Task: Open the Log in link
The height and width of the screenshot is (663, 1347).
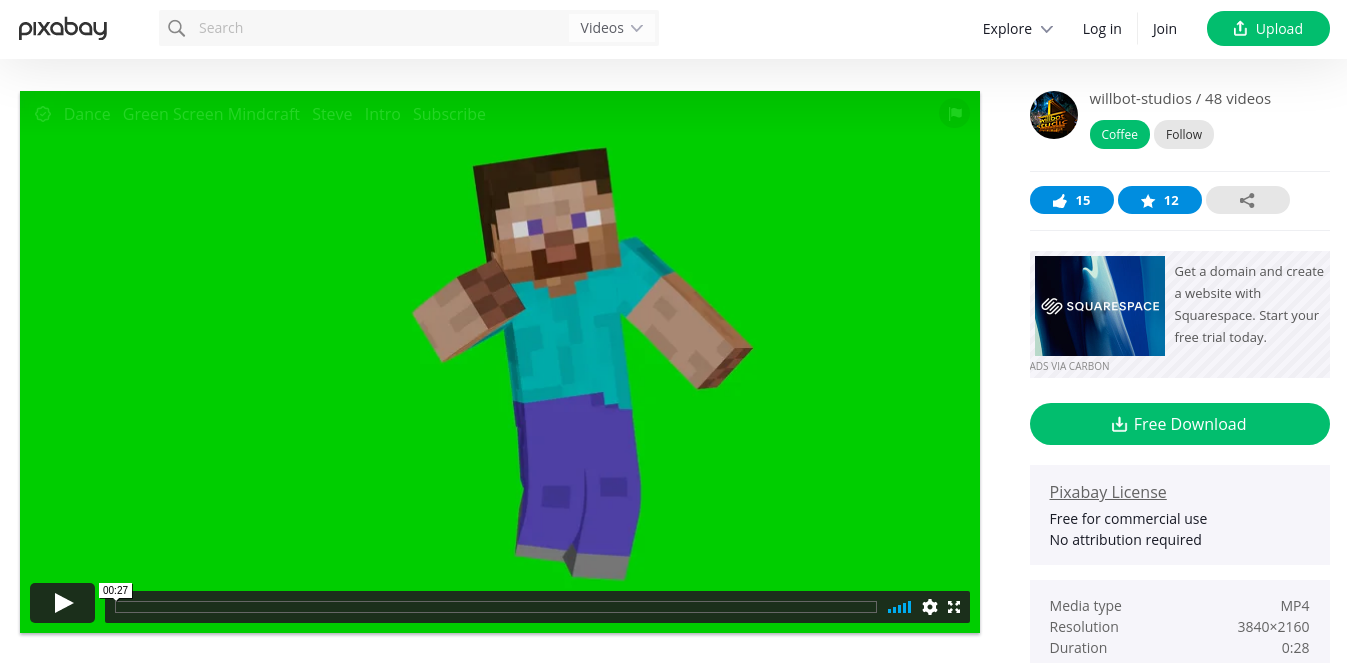Action: click(1102, 29)
